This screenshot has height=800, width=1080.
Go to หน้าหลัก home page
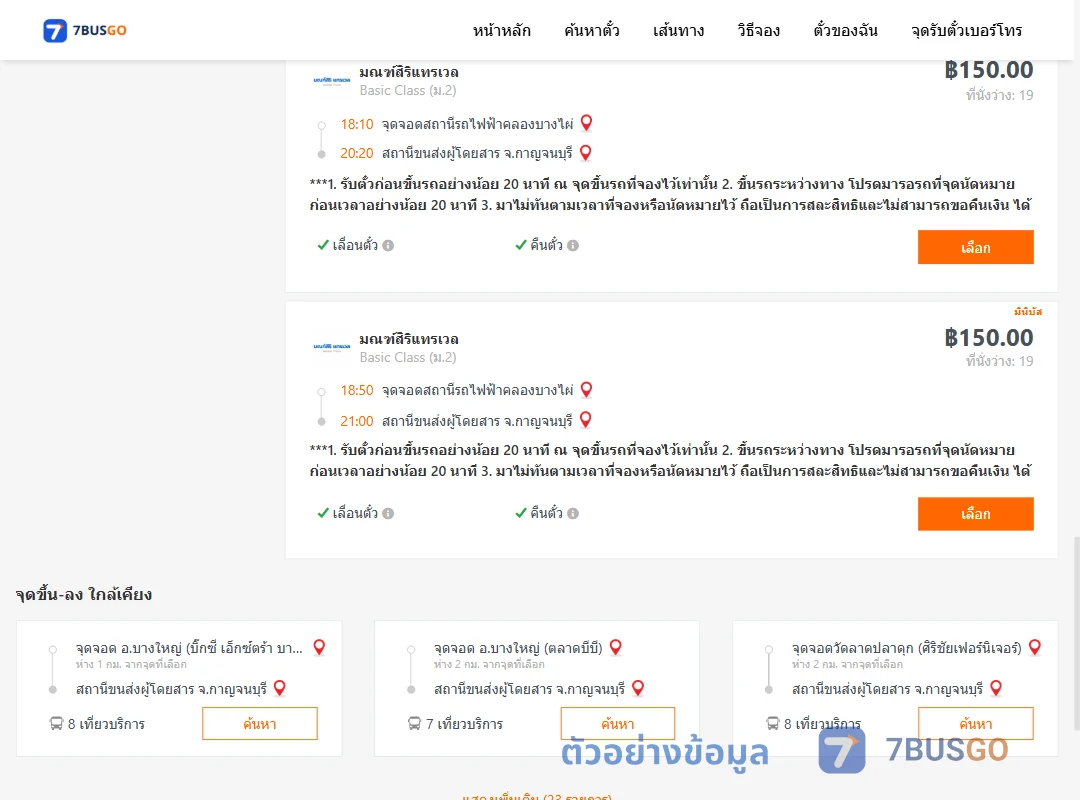pyautogui.click(x=501, y=30)
